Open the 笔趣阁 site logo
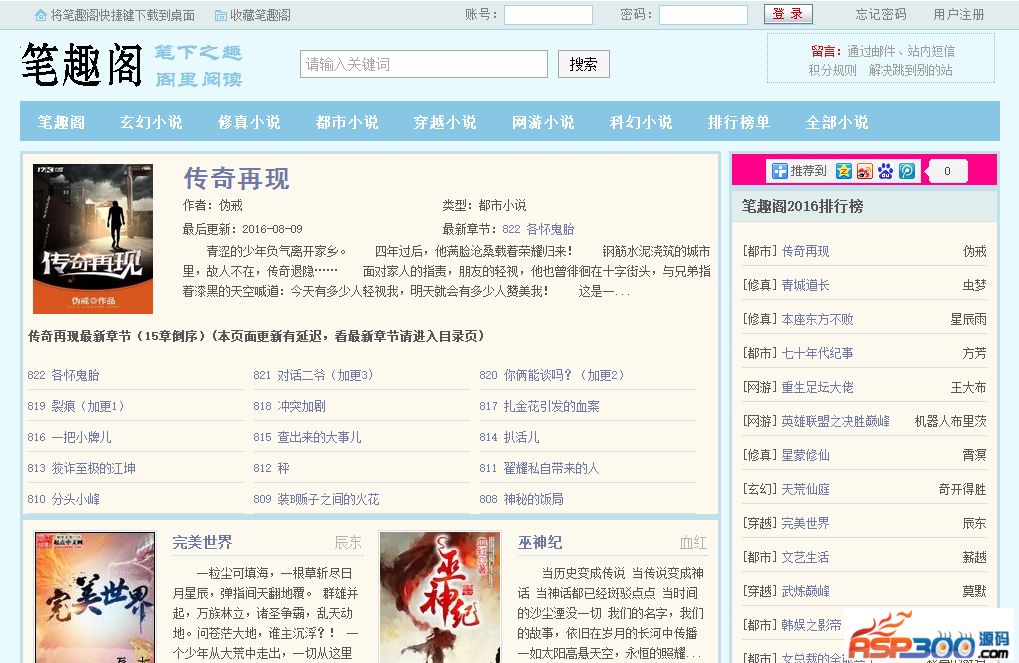1019x663 pixels. [x=82, y=65]
